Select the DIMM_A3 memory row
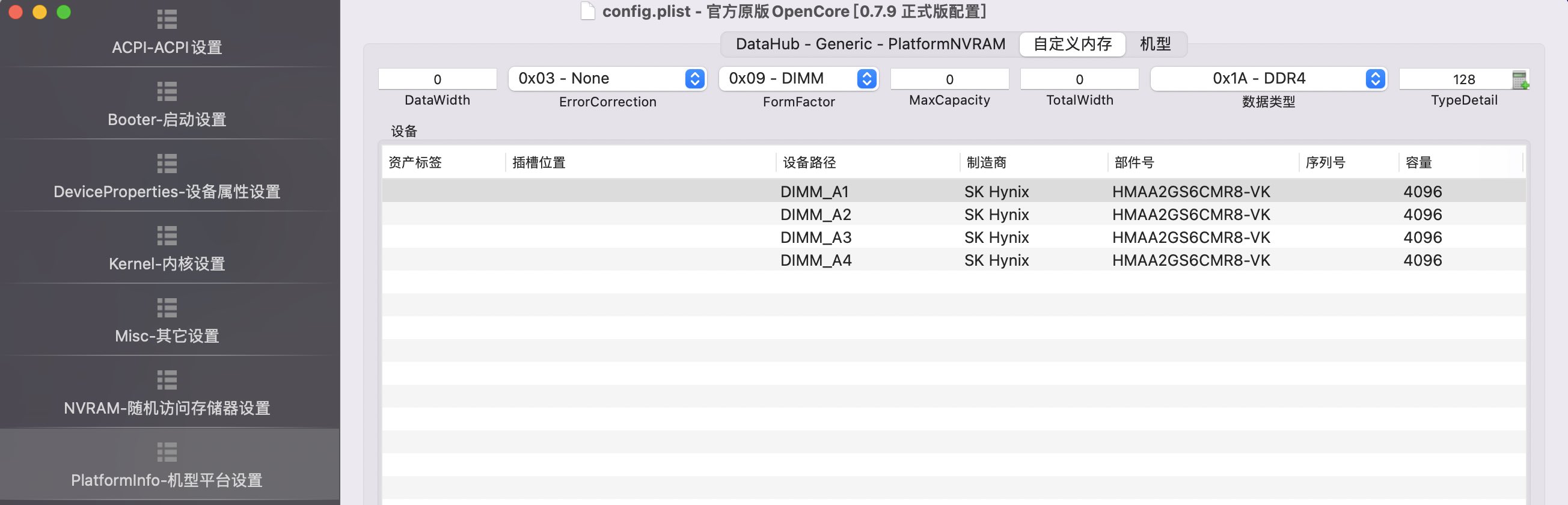 [x=953, y=237]
